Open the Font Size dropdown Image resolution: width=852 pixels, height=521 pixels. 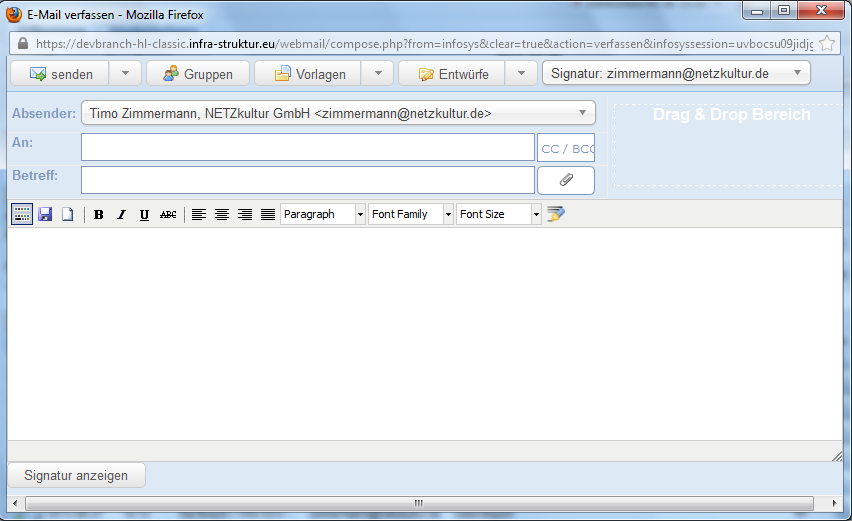click(x=499, y=214)
